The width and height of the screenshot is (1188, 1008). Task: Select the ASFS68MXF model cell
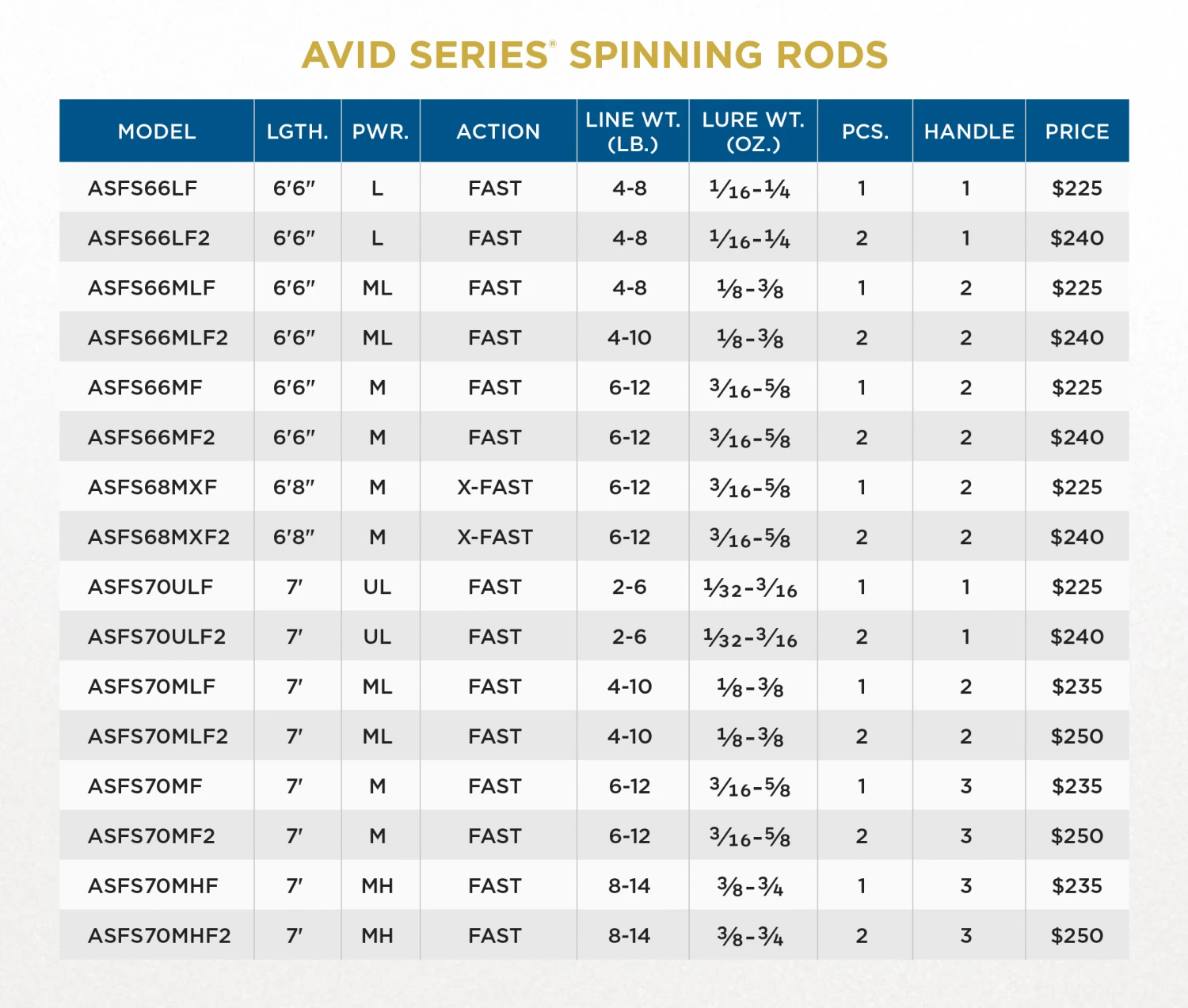(x=152, y=488)
